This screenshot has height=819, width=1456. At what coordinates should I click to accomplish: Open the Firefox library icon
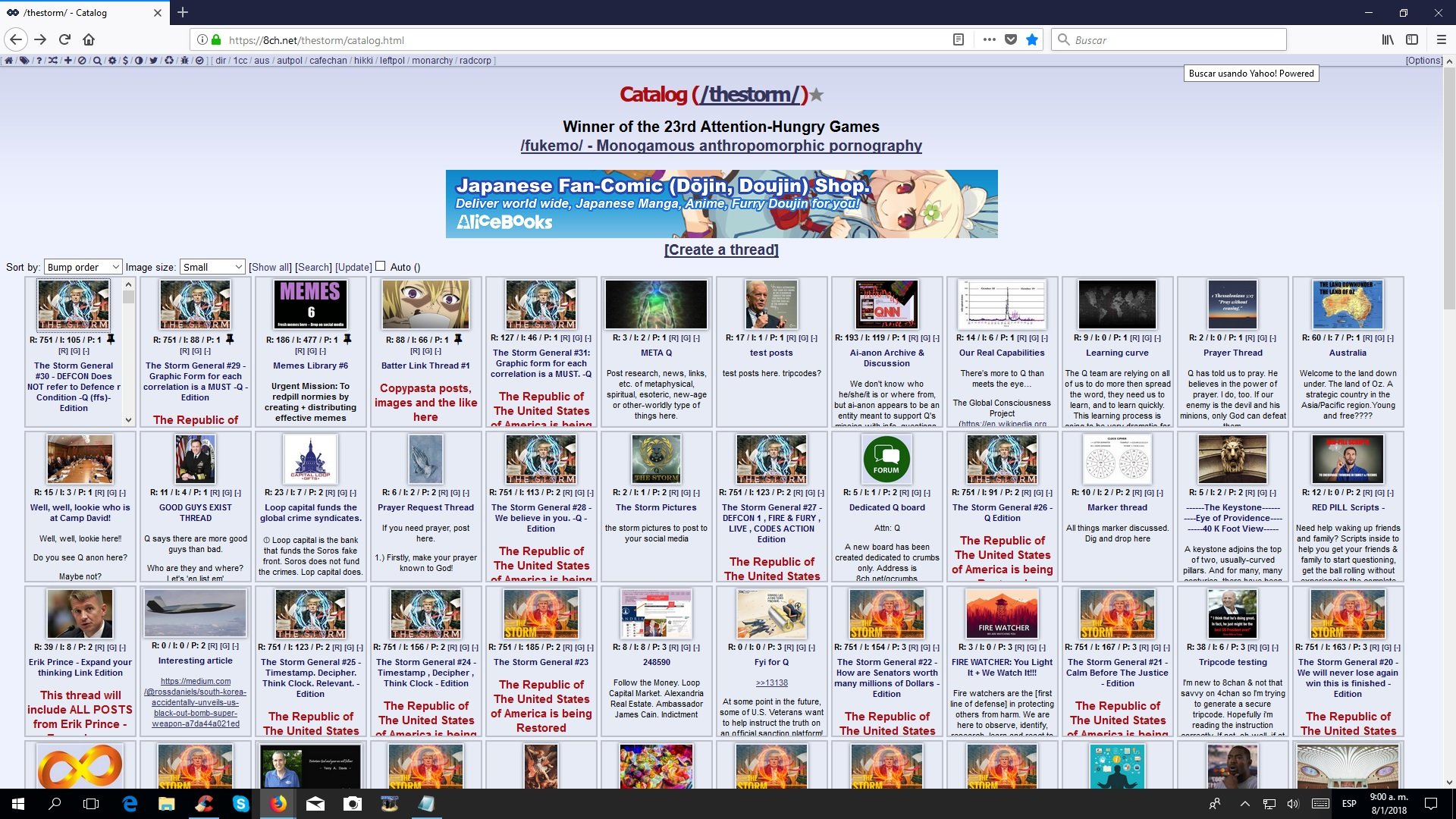click(1387, 39)
